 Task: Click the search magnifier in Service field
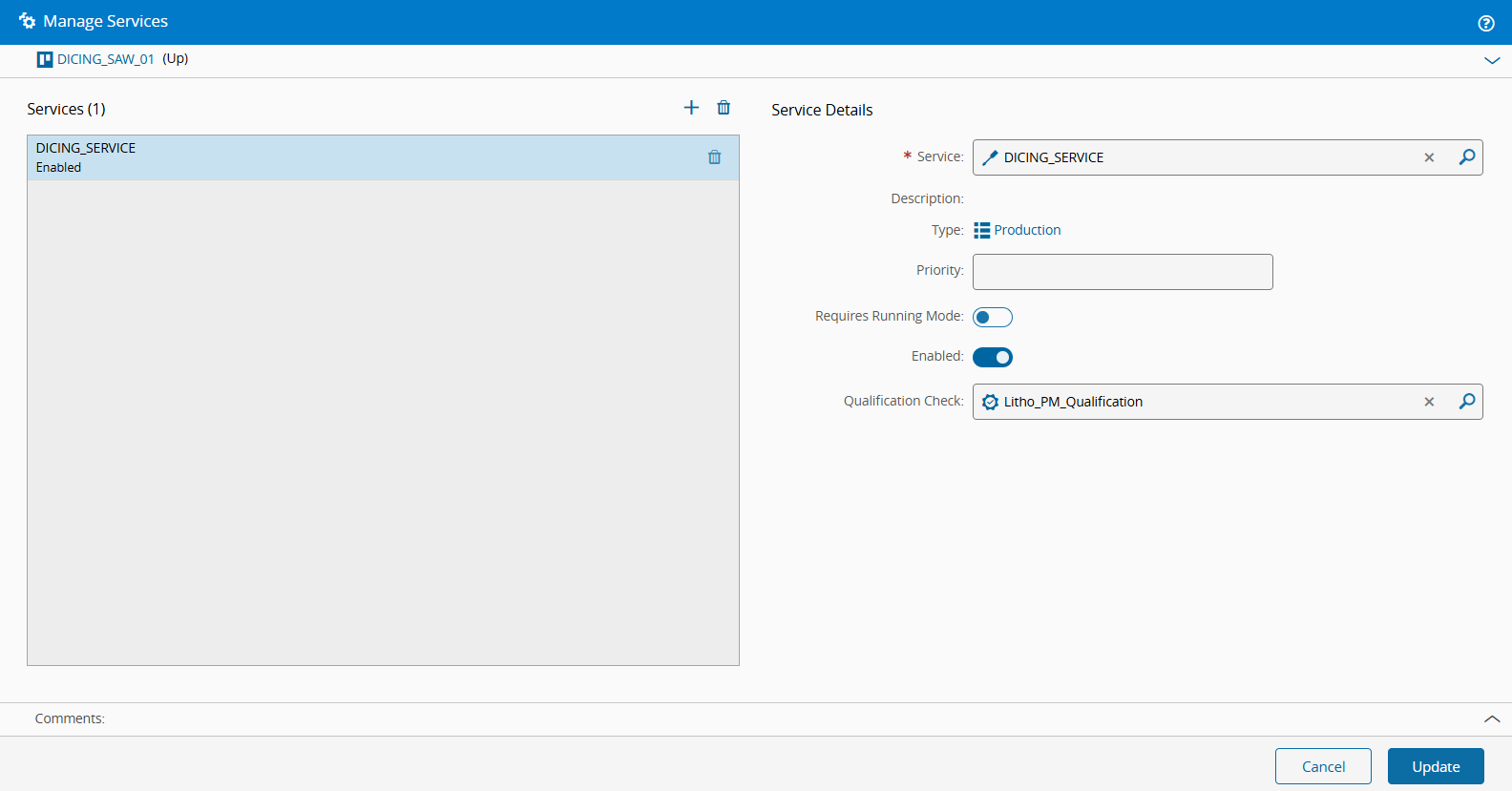coord(1466,157)
